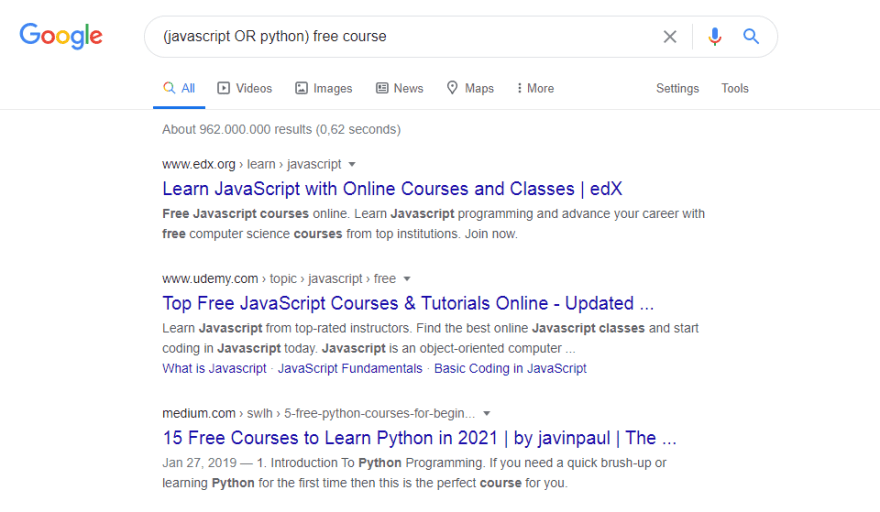
Task: Open 15 Free Courses to Learn Python result
Action: (419, 437)
